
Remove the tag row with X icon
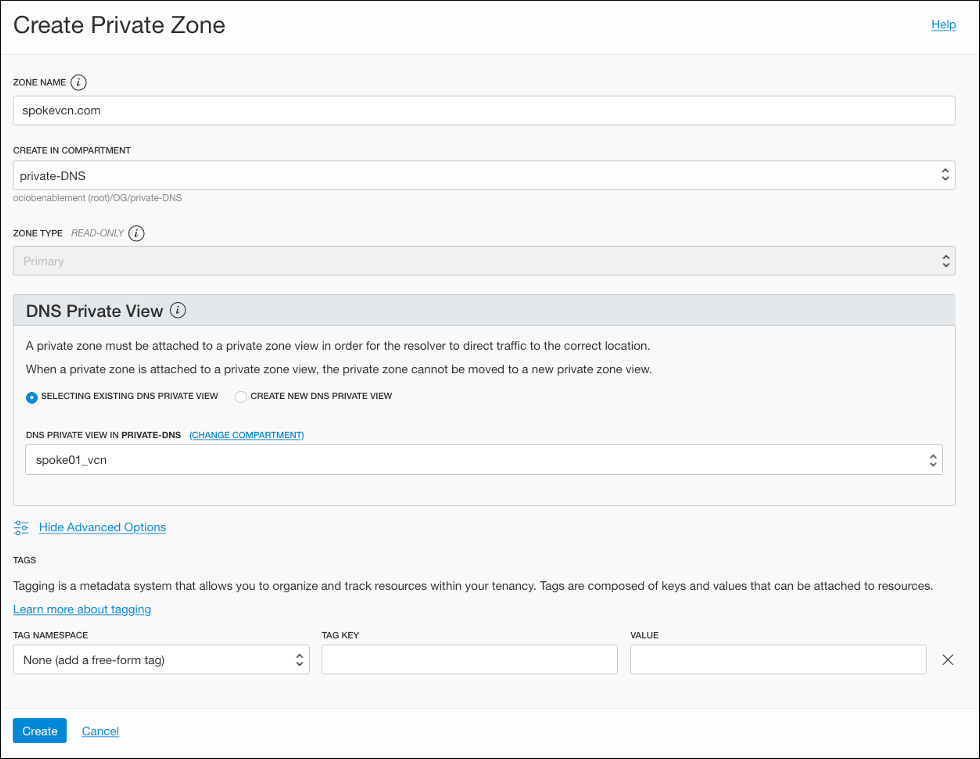pyautogui.click(x=948, y=660)
